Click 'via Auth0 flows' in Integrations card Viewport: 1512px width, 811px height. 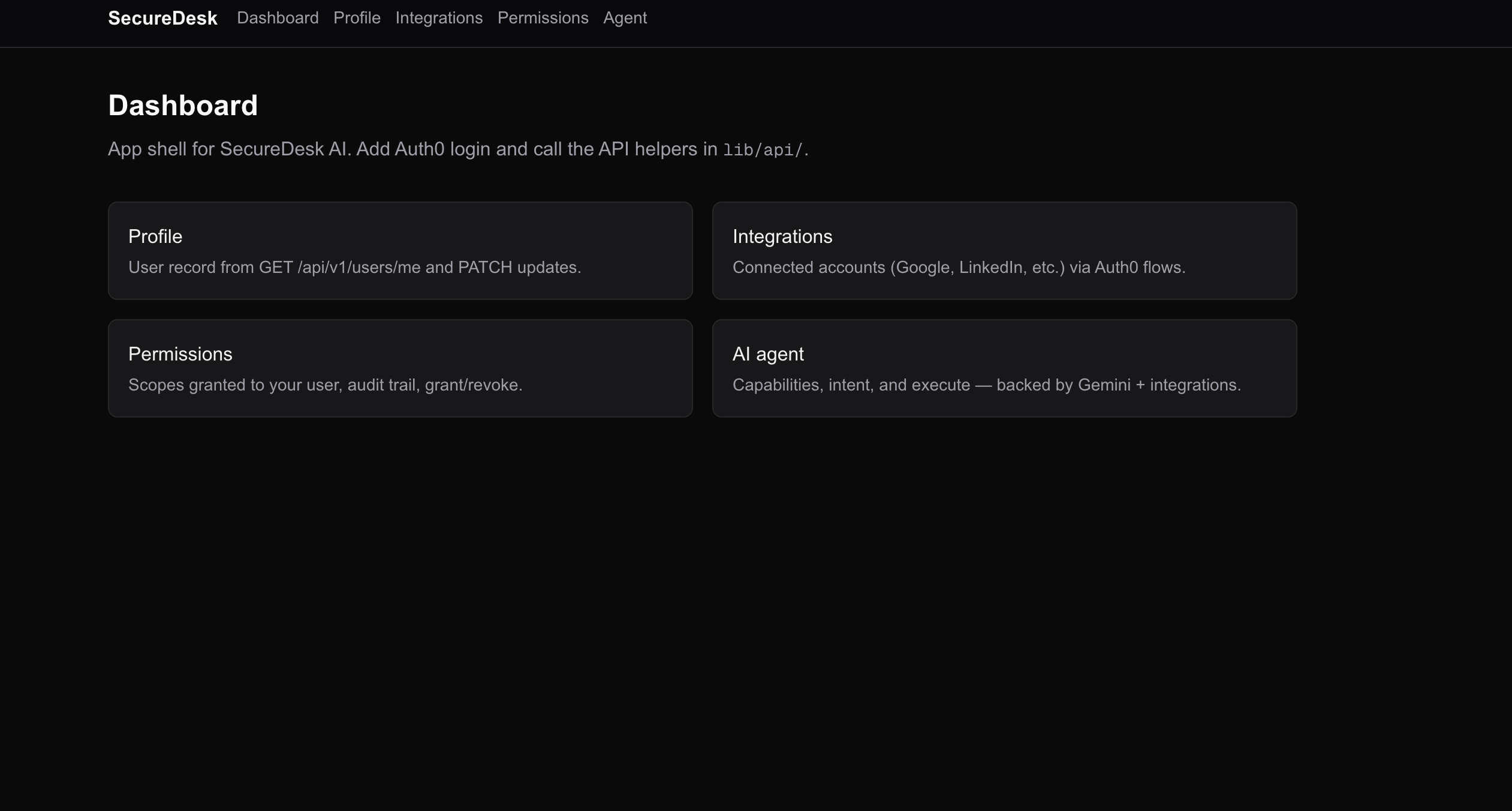pos(1127,268)
